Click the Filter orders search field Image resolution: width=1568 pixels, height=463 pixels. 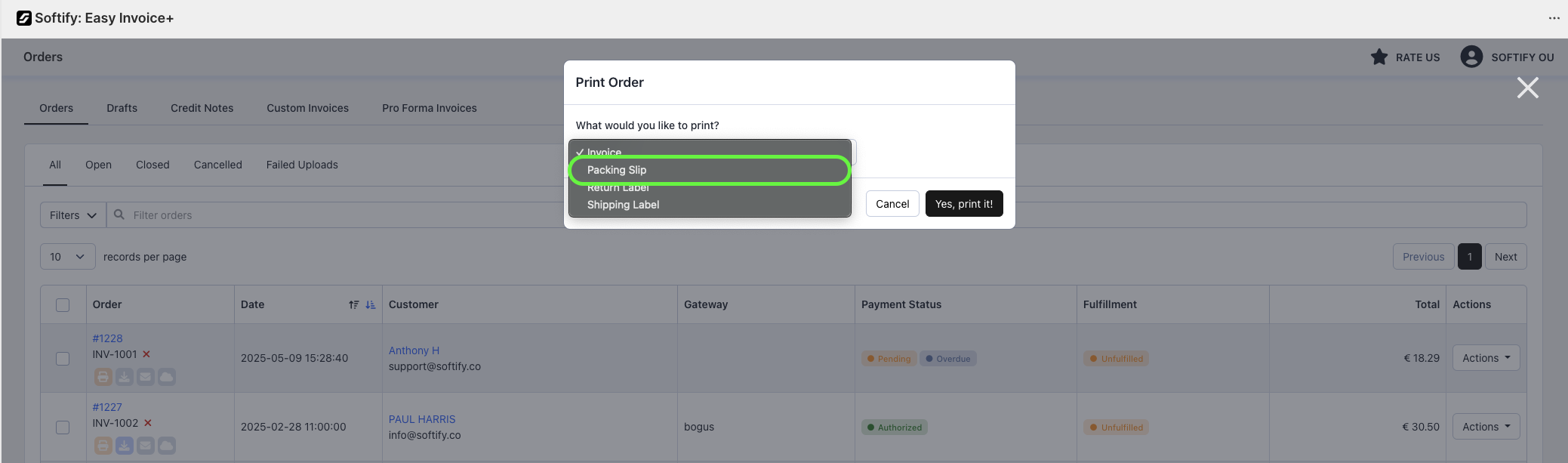pos(340,215)
